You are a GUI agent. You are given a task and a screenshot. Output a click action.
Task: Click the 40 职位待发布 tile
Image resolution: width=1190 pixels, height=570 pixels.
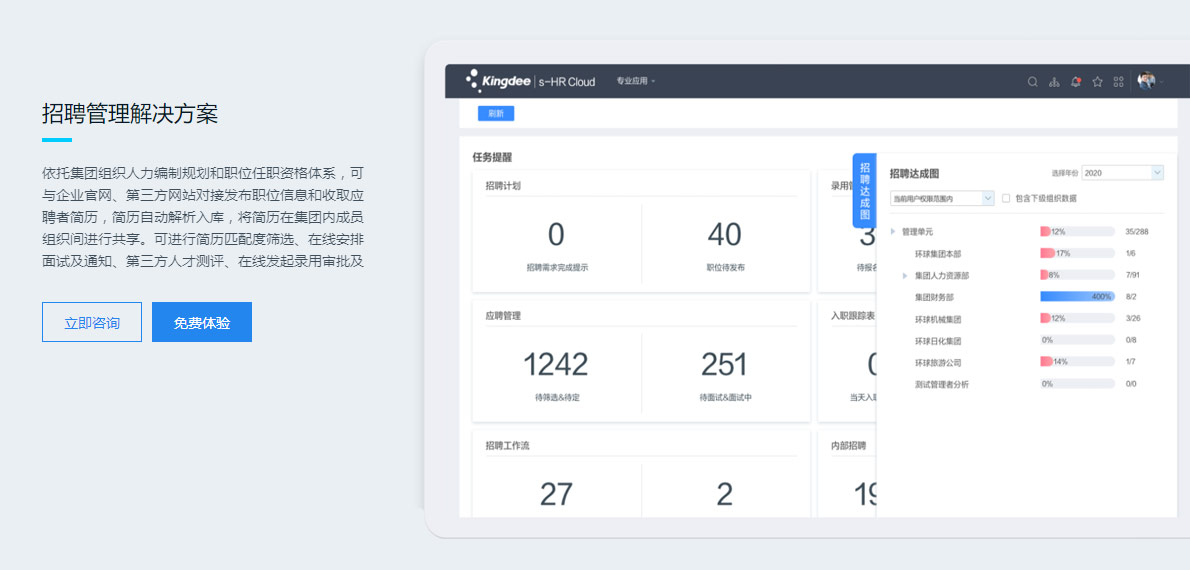(725, 244)
